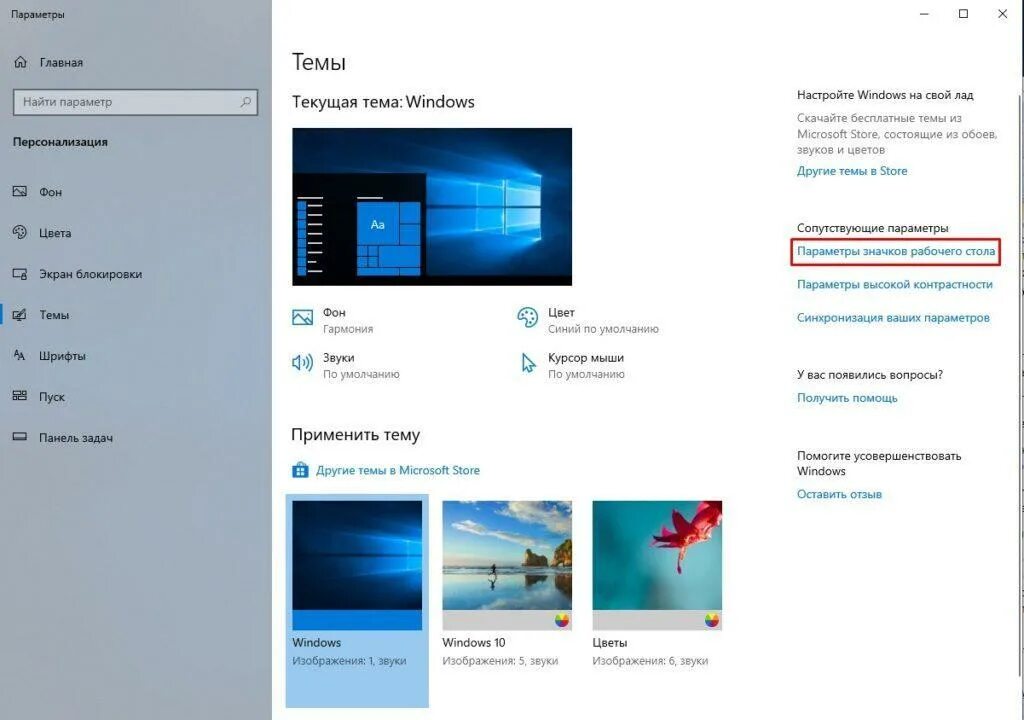Viewport: 1024px width, 720px height.
Task: Click the Сопутствующие параметры label
Action: click(x=872, y=228)
